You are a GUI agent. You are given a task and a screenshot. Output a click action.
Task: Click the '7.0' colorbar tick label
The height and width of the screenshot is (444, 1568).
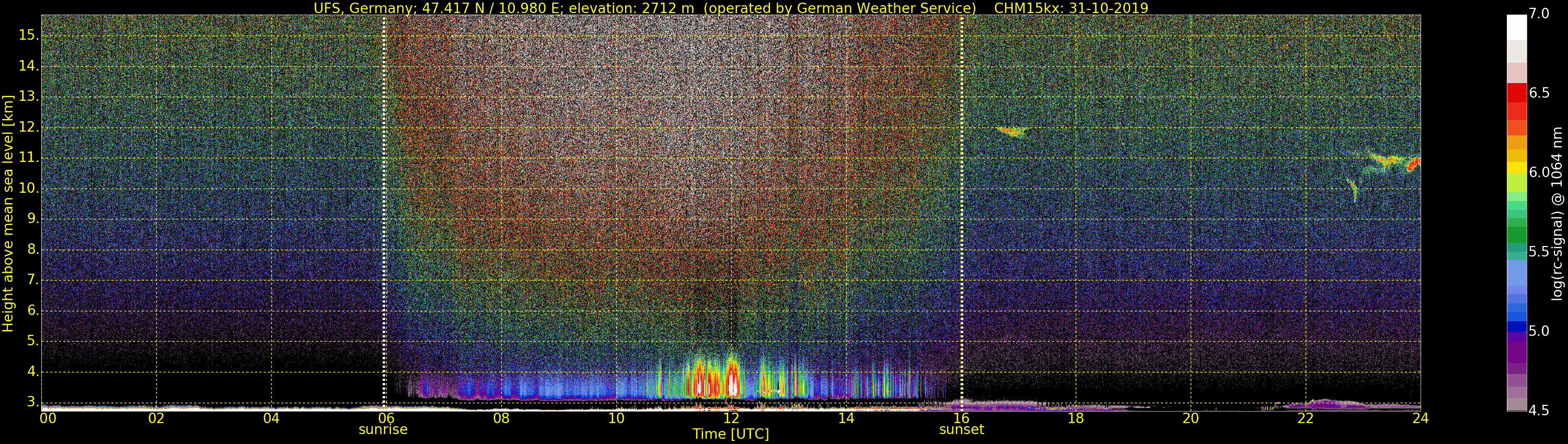click(x=1539, y=14)
